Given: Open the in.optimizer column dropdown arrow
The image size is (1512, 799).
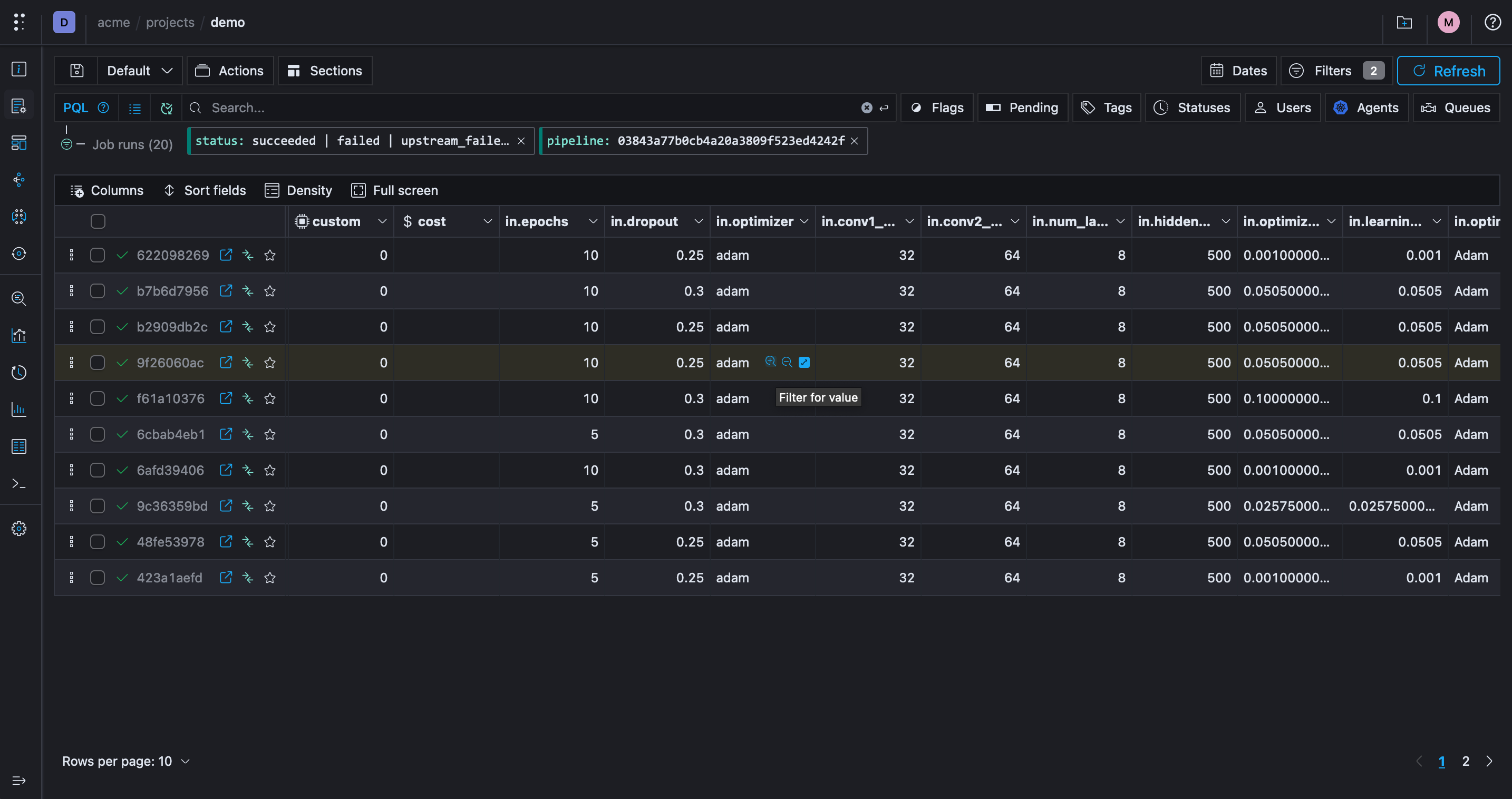Looking at the screenshot, I should 804,221.
